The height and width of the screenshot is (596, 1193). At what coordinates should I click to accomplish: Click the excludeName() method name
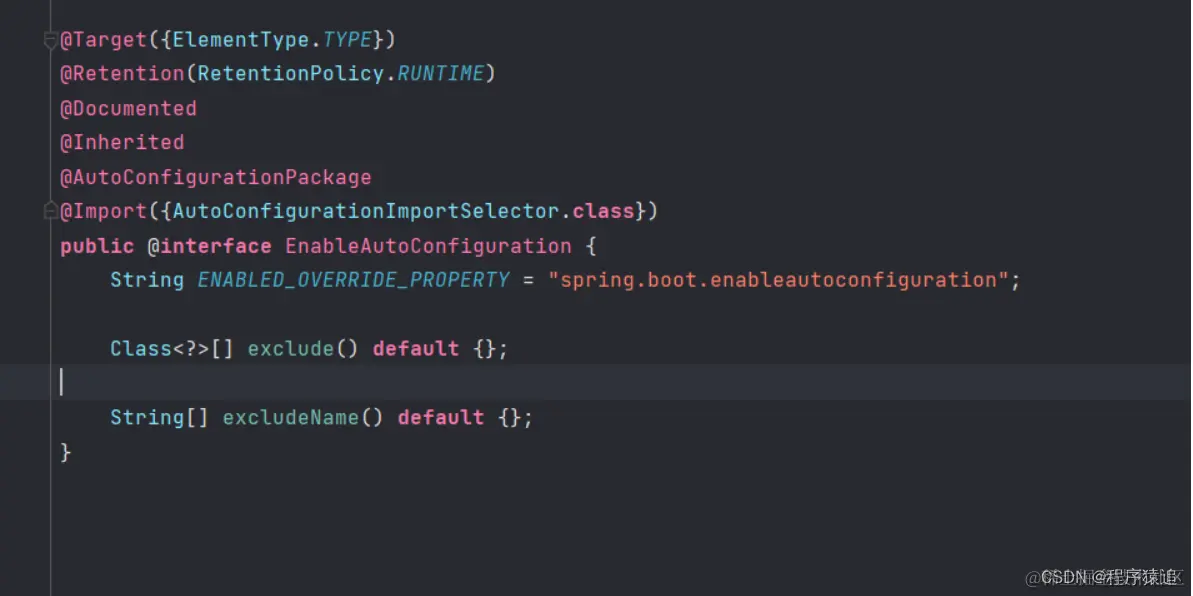[291, 417]
